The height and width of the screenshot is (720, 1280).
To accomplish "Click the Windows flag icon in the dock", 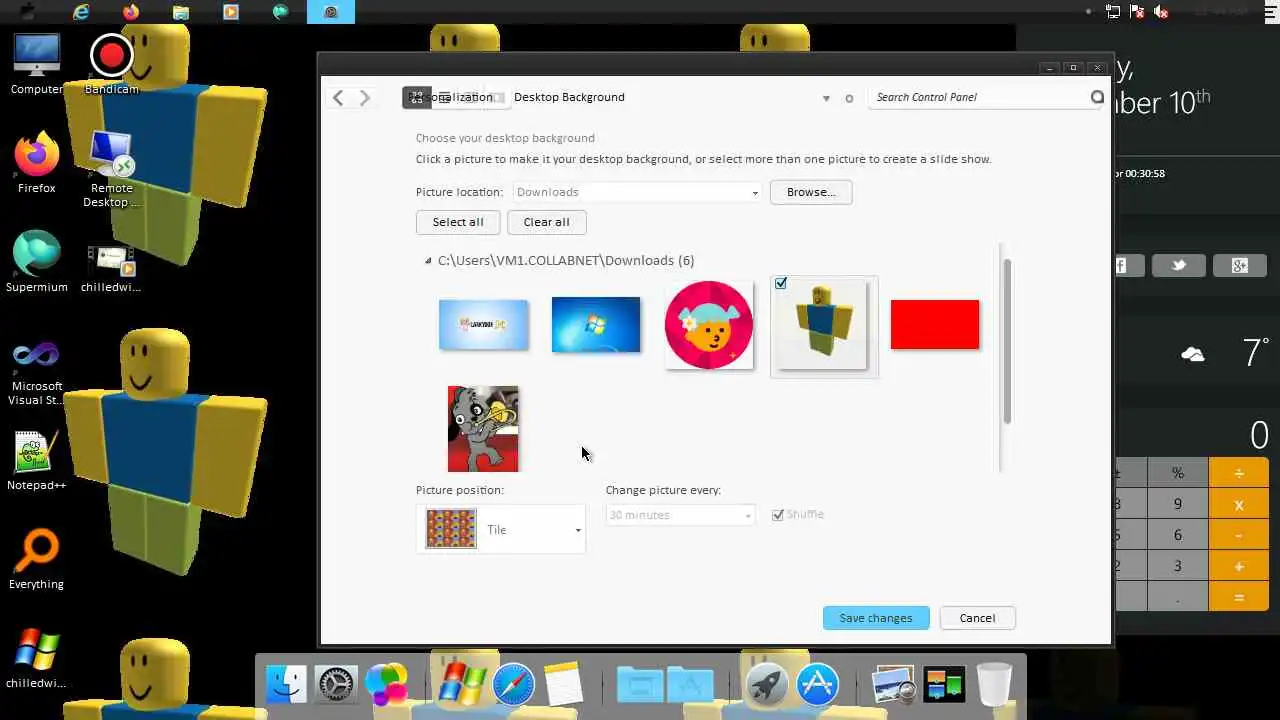I will (462, 685).
